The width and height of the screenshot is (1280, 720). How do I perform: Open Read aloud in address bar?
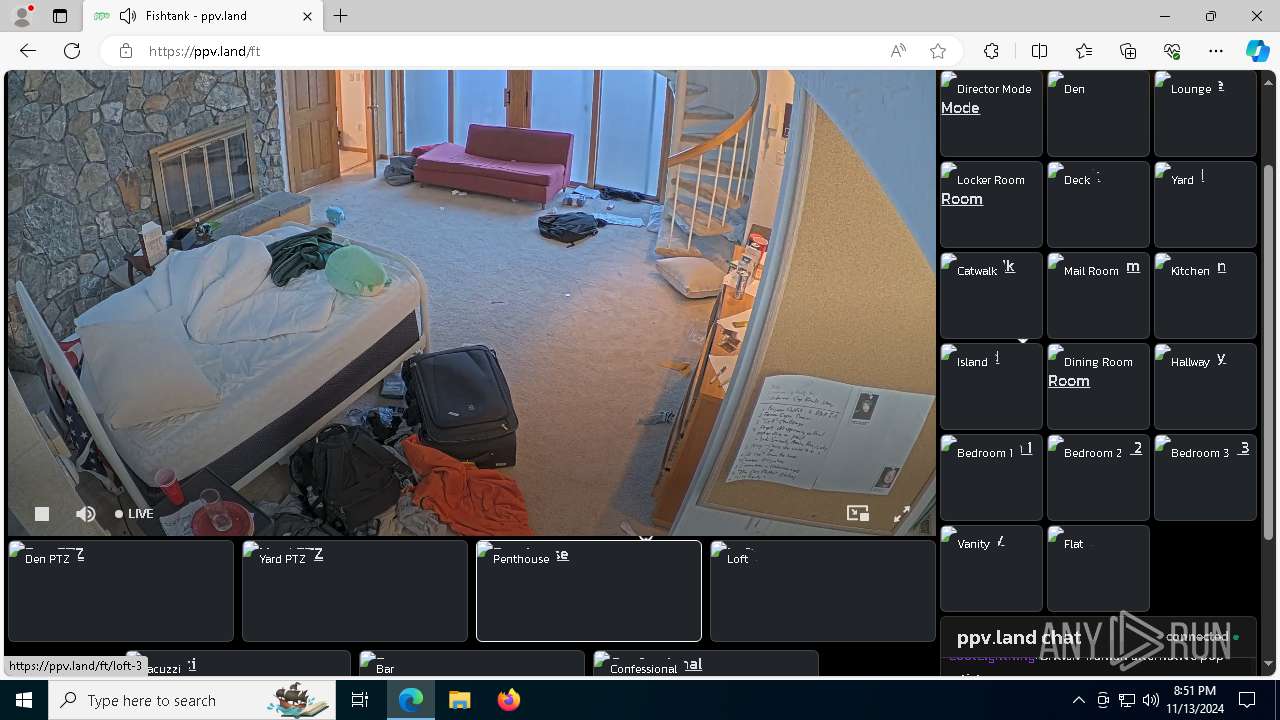pos(898,51)
